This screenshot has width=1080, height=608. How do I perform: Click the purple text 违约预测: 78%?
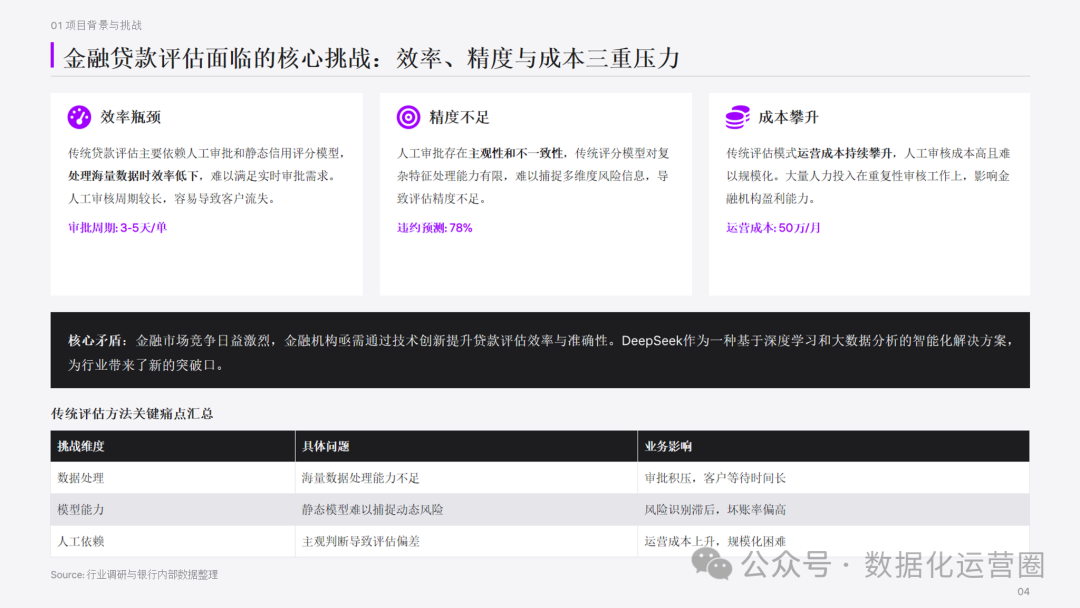tap(435, 228)
